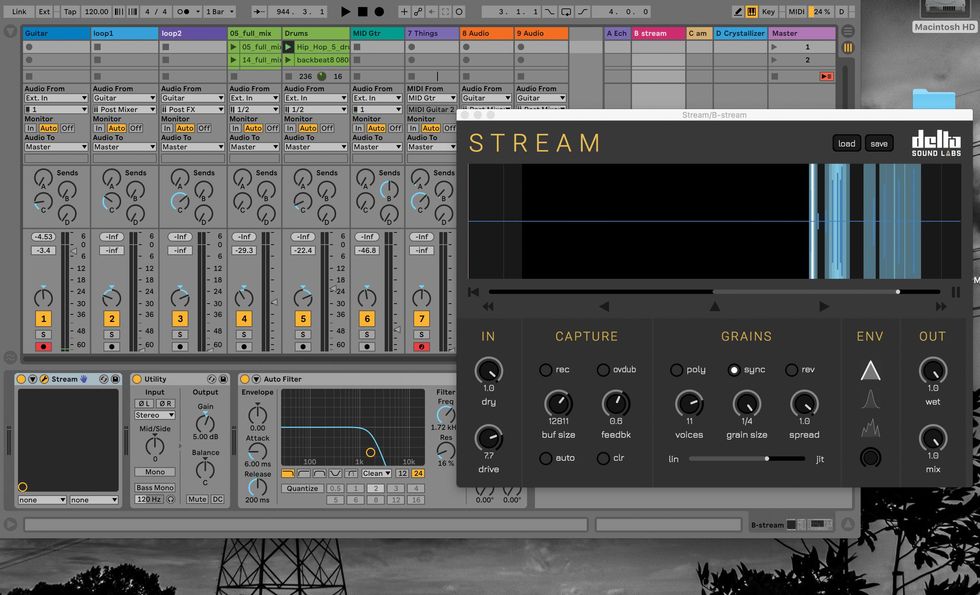Enable ovdub in the CAPTURE section
The image size is (980, 595).
point(602,370)
